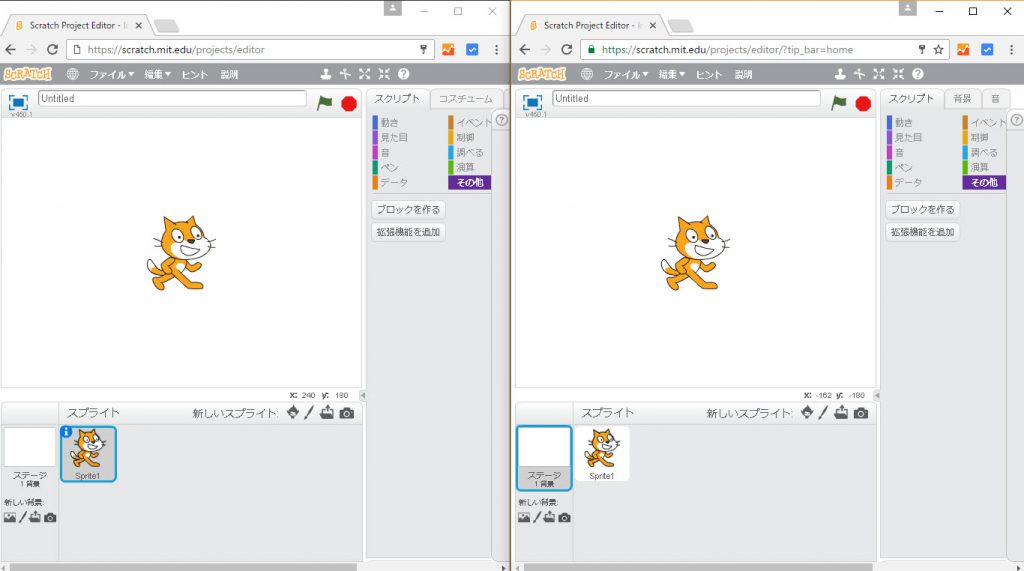Click project title field in left window

(x=172, y=98)
